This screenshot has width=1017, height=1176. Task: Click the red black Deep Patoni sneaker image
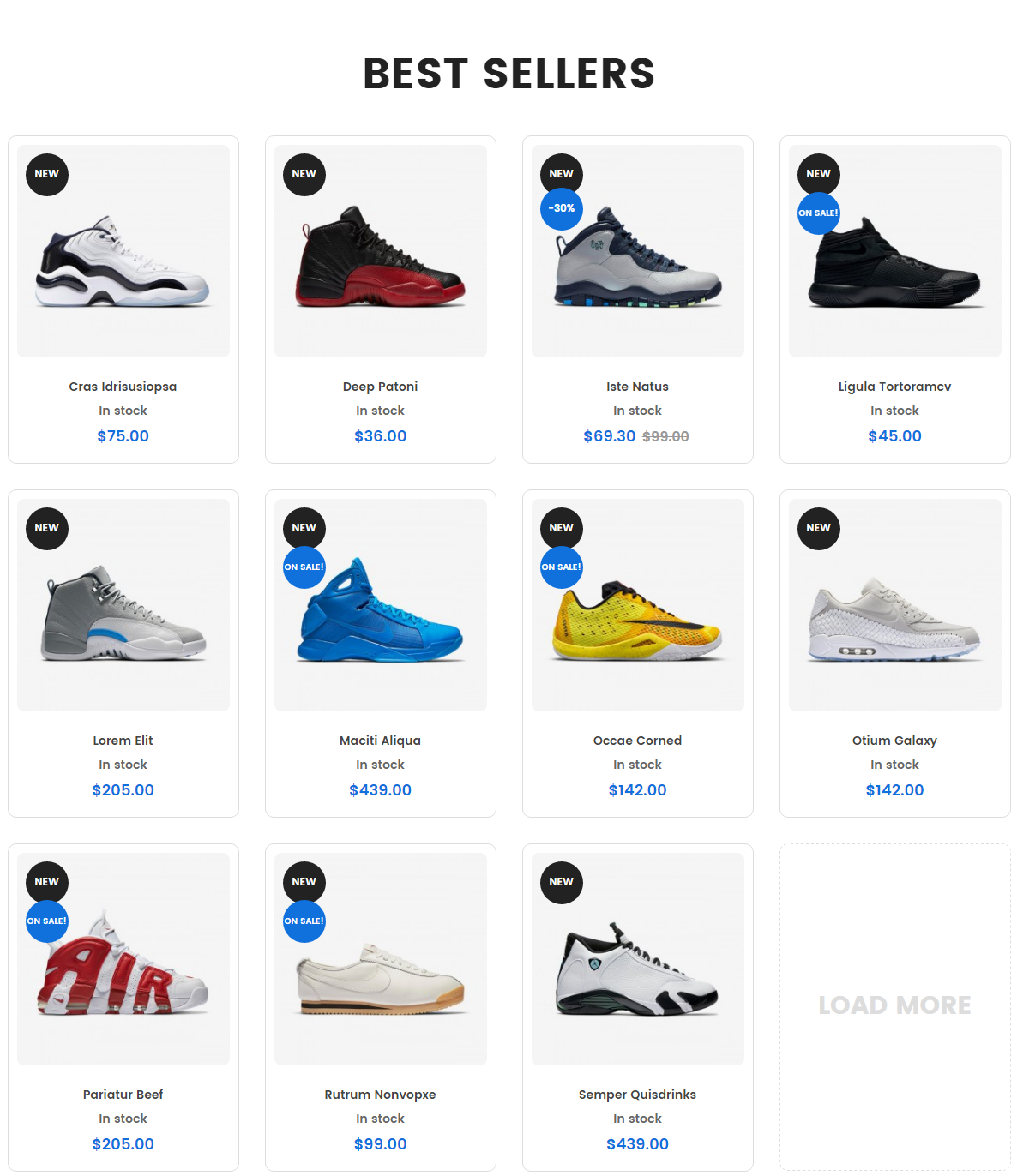click(381, 256)
